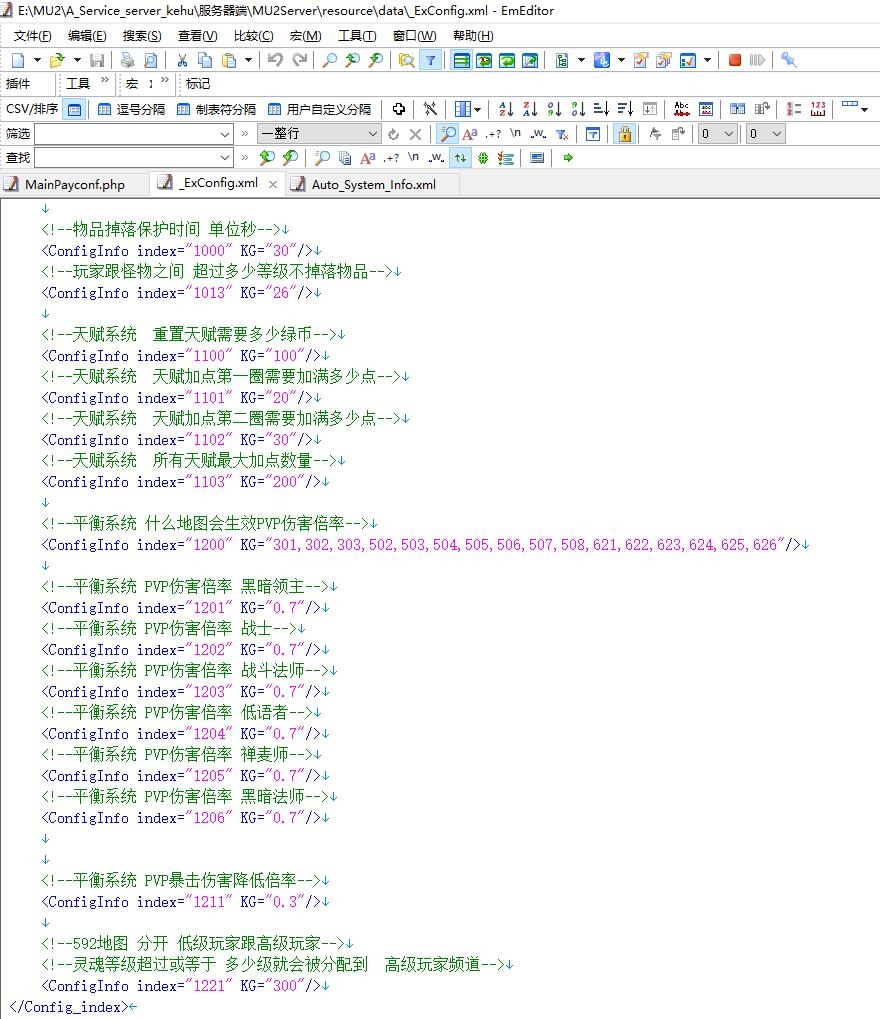
Task: Open properties with the blue pin icon
Action: point(788,60)
